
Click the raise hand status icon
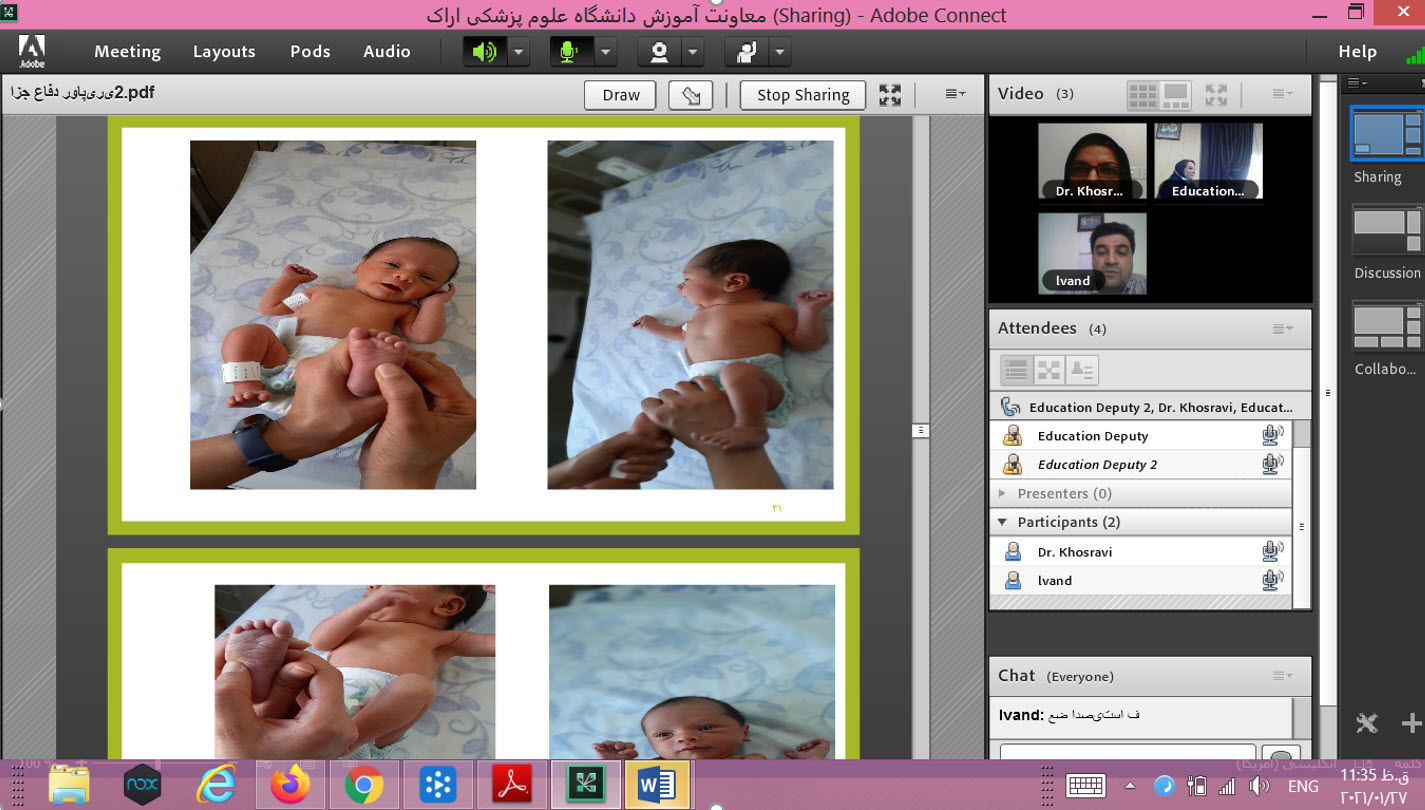746,51
